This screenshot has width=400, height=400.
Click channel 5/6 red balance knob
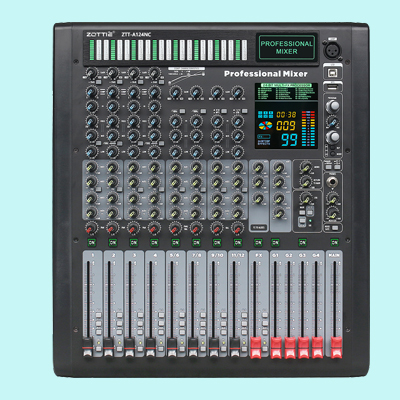click(x=175, y=228)
